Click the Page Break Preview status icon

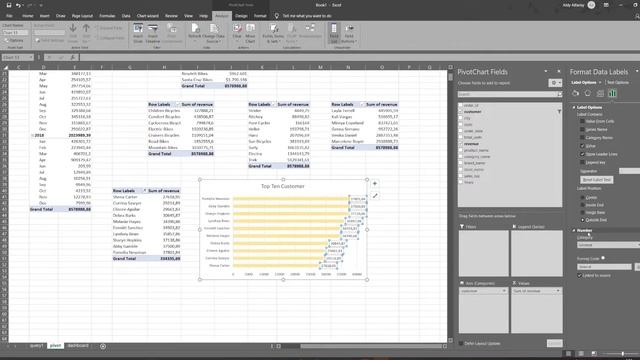tap(594, 353)
